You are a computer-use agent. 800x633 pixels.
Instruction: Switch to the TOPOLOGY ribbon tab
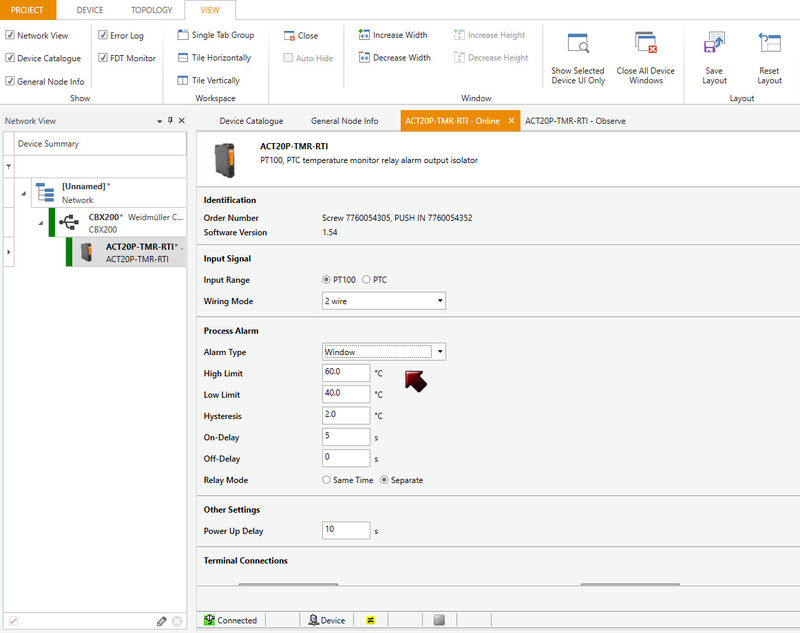click(x=152, y=10)
